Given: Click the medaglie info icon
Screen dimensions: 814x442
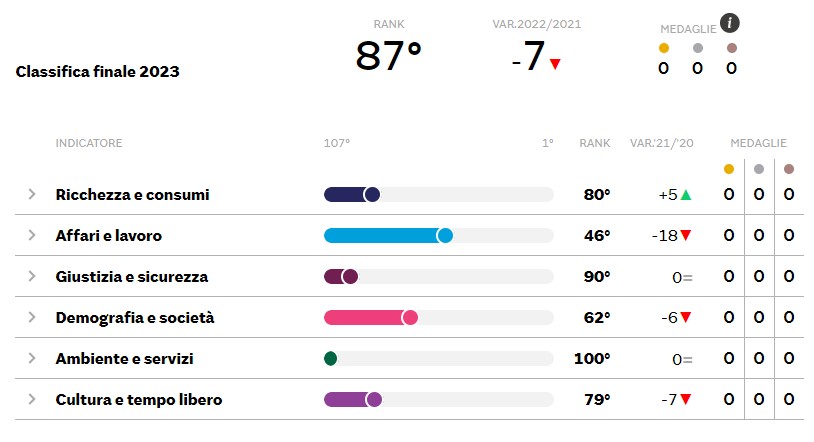Looking at the screenshot, I should pos(729,23).
